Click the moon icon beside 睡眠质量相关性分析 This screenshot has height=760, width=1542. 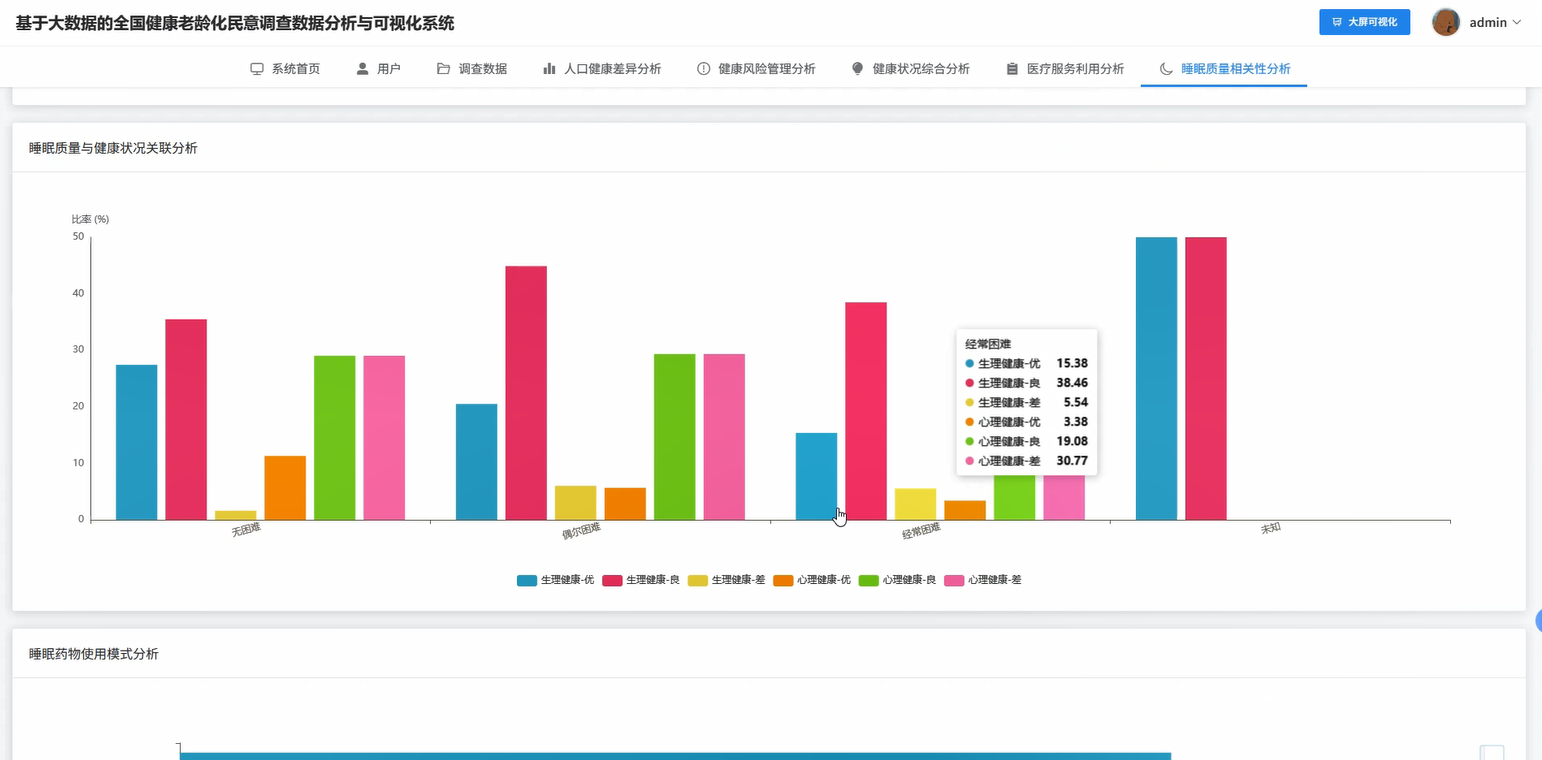(1166, 69)
